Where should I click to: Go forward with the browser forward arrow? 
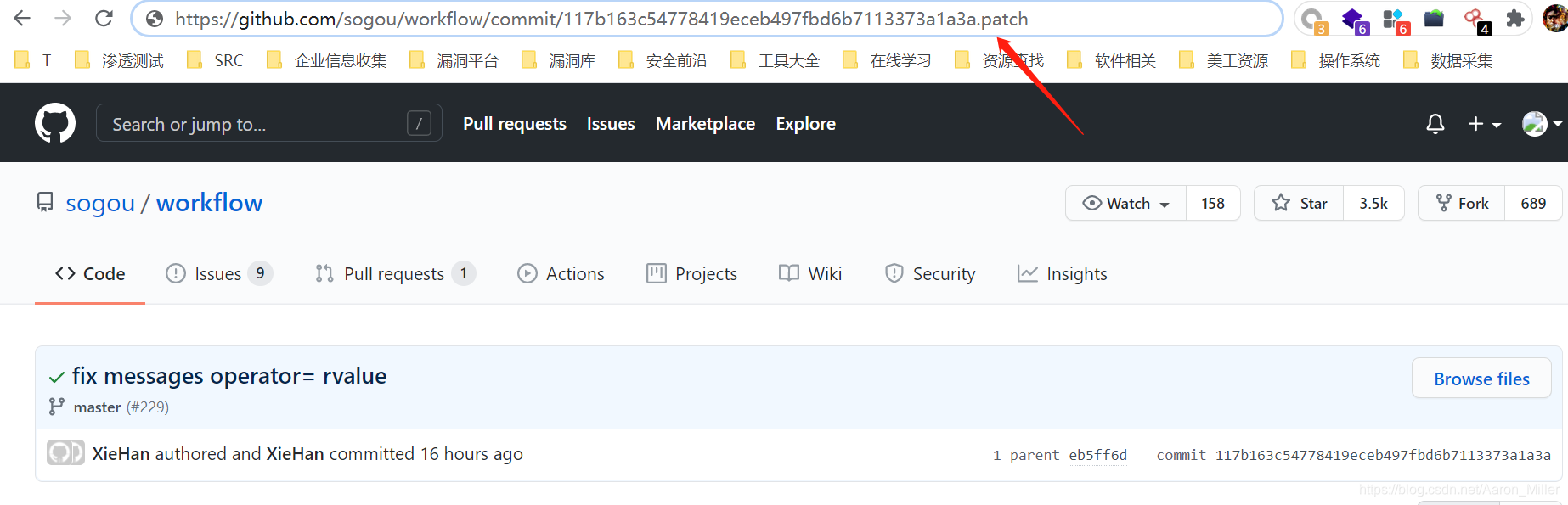(x=62, y=18)
